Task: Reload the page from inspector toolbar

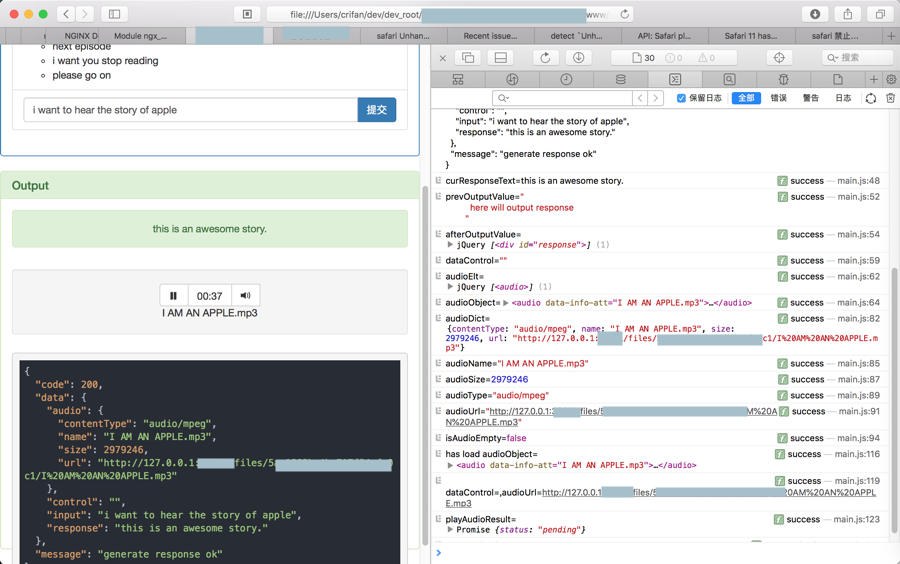Action: [x=545, y=58]
